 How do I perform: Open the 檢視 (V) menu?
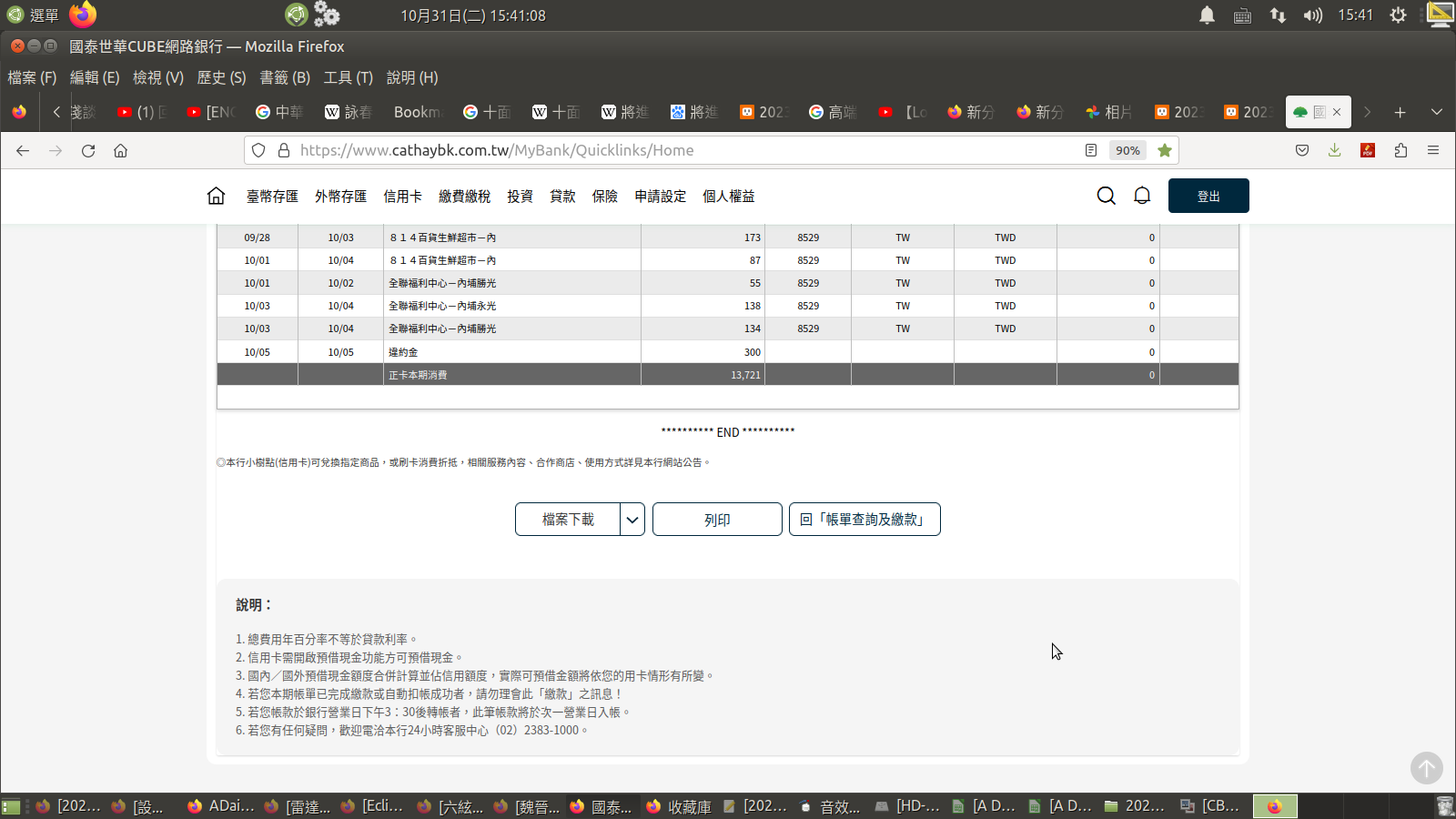158,77
